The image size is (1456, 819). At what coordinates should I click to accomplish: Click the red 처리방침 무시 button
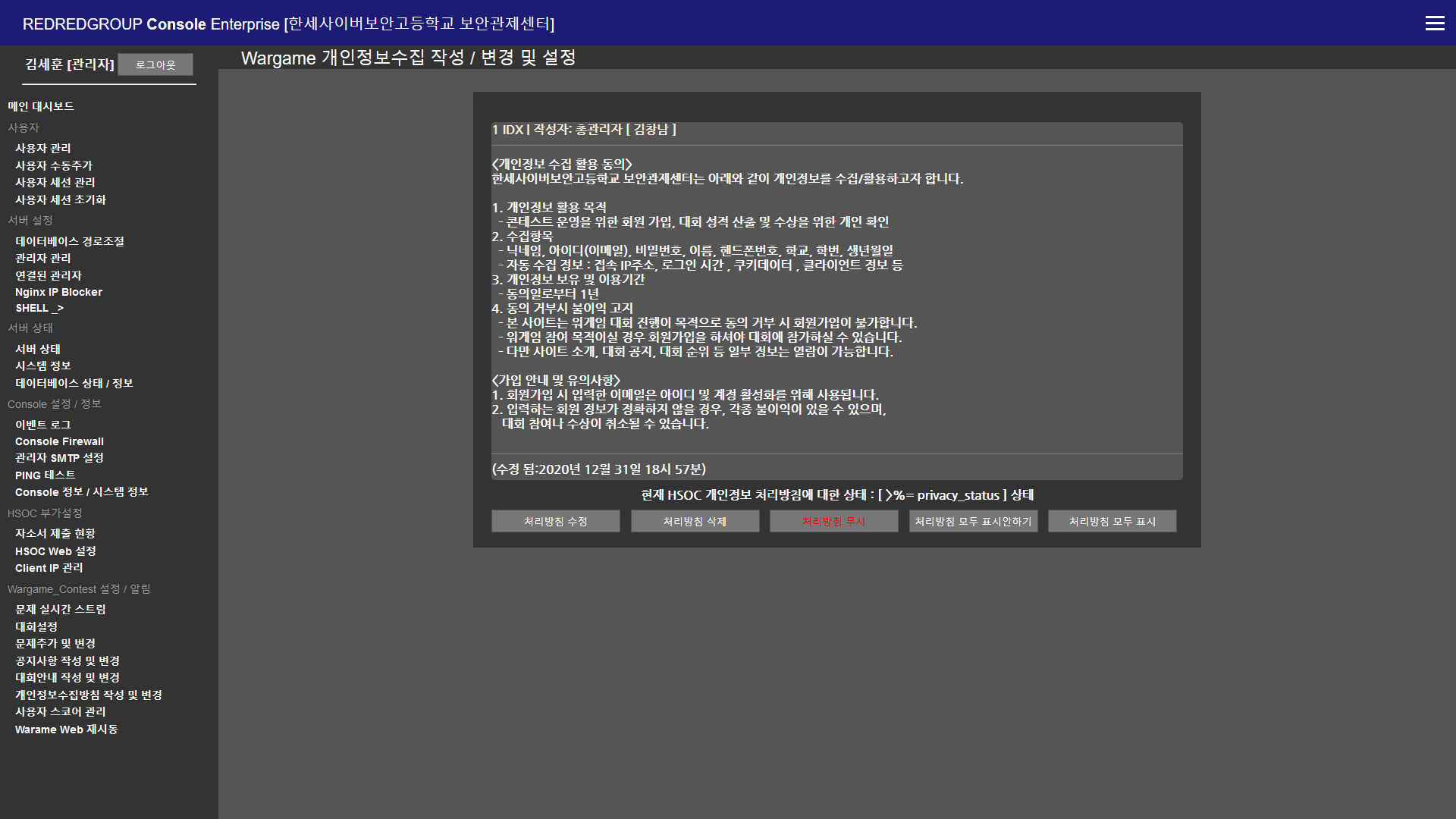tap(833, 522)
